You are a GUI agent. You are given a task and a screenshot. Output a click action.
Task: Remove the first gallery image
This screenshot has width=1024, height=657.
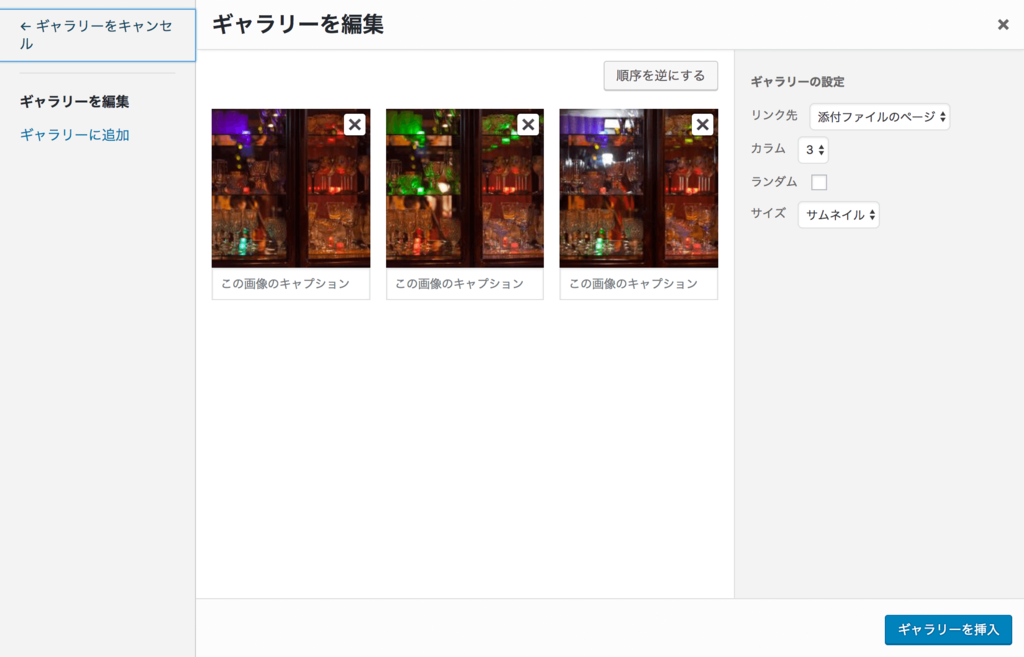pyautogui.click(x=357, y=122)
